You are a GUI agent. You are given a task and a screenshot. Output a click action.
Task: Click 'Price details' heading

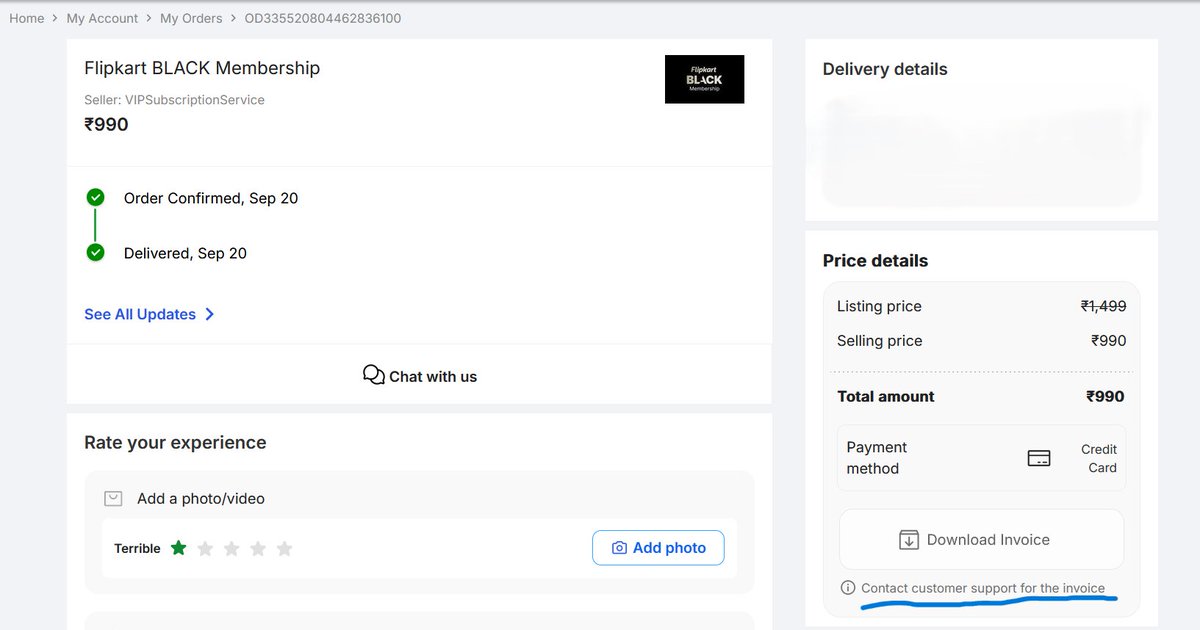(x=875, y=260)
